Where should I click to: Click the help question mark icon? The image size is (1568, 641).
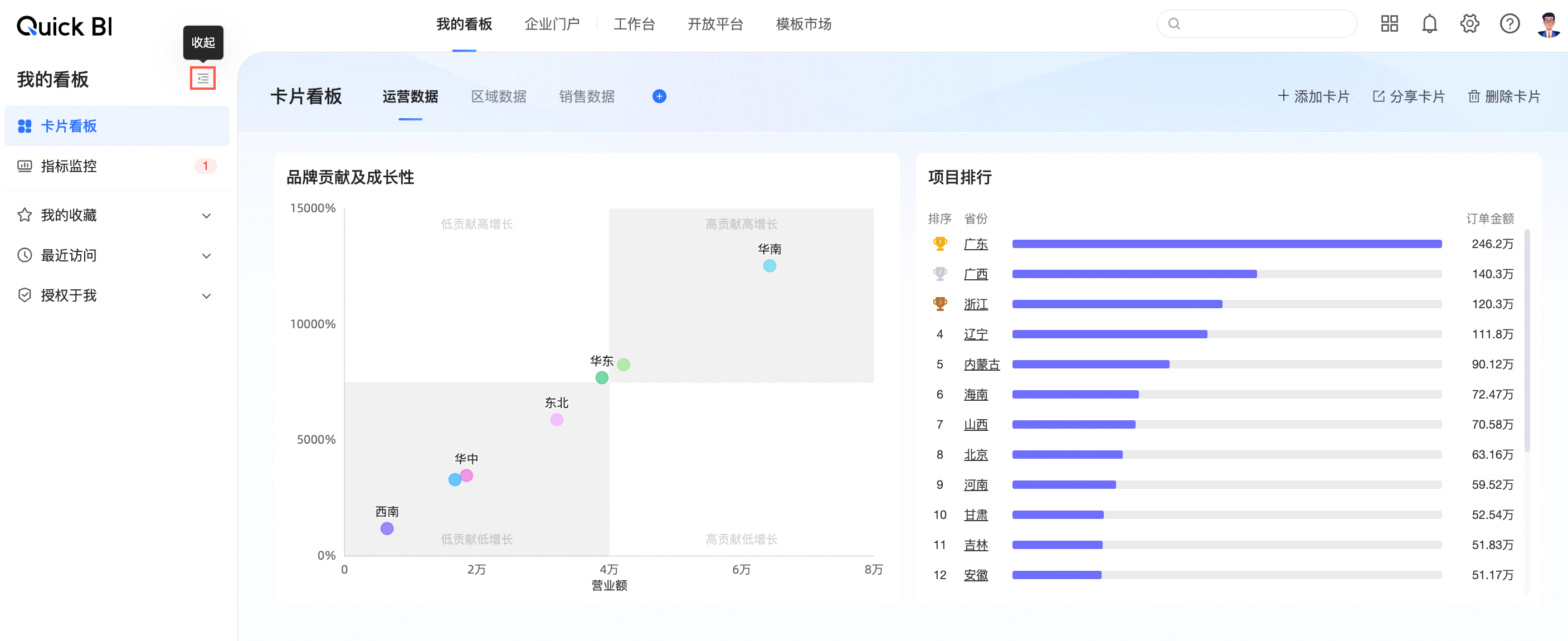(1509, 24)
